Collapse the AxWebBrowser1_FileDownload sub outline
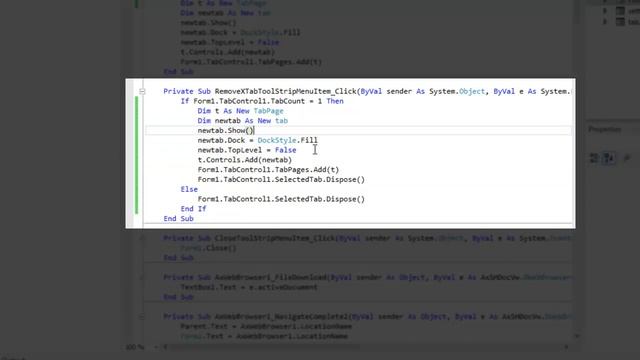 tap(142, 278)
